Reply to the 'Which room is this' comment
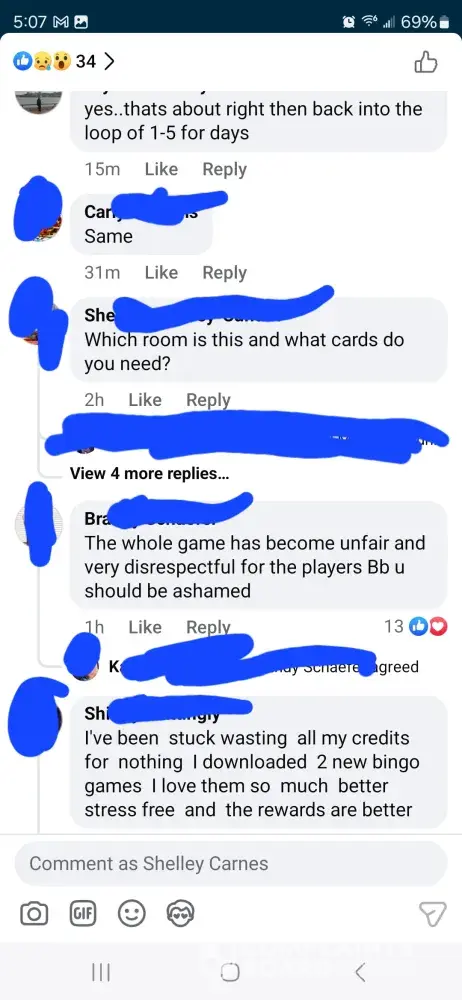This screenshot has height=1000, width=462. [x=208, y=401]
